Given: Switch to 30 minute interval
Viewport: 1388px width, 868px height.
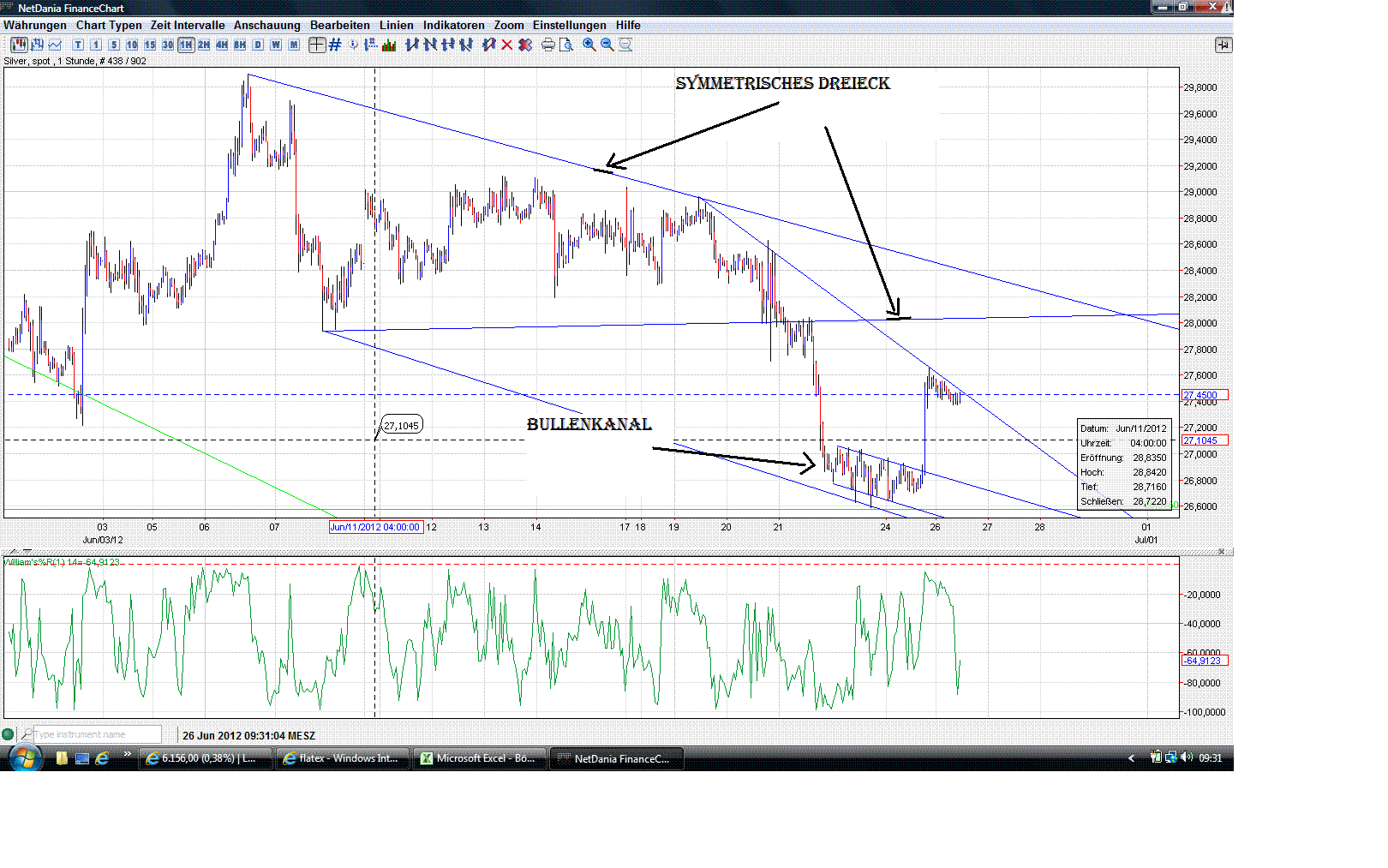Looking at the screenshot, I should (168, 45).
